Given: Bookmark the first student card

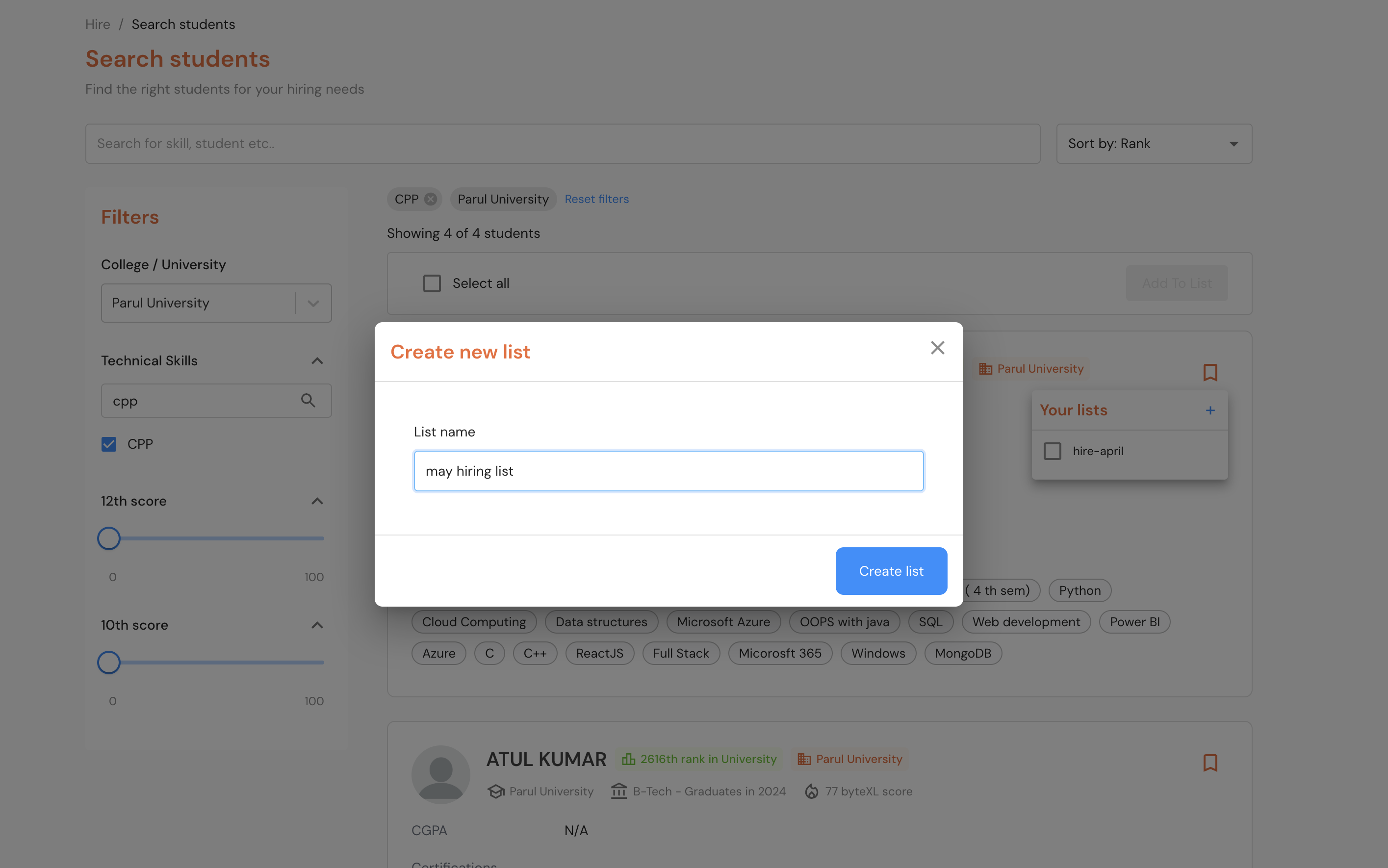Looking at the screenshot, I should 1210,373.
